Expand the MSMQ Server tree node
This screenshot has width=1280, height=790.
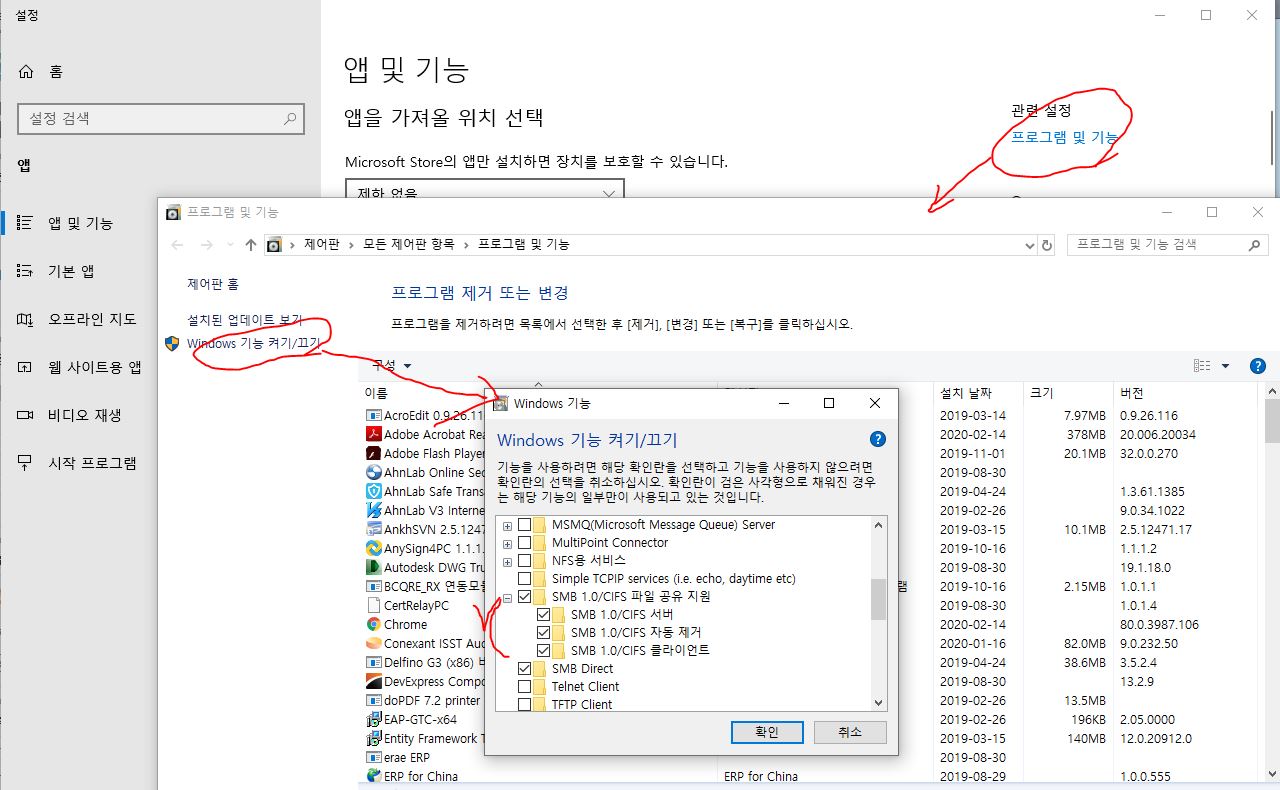pos(507,525)
